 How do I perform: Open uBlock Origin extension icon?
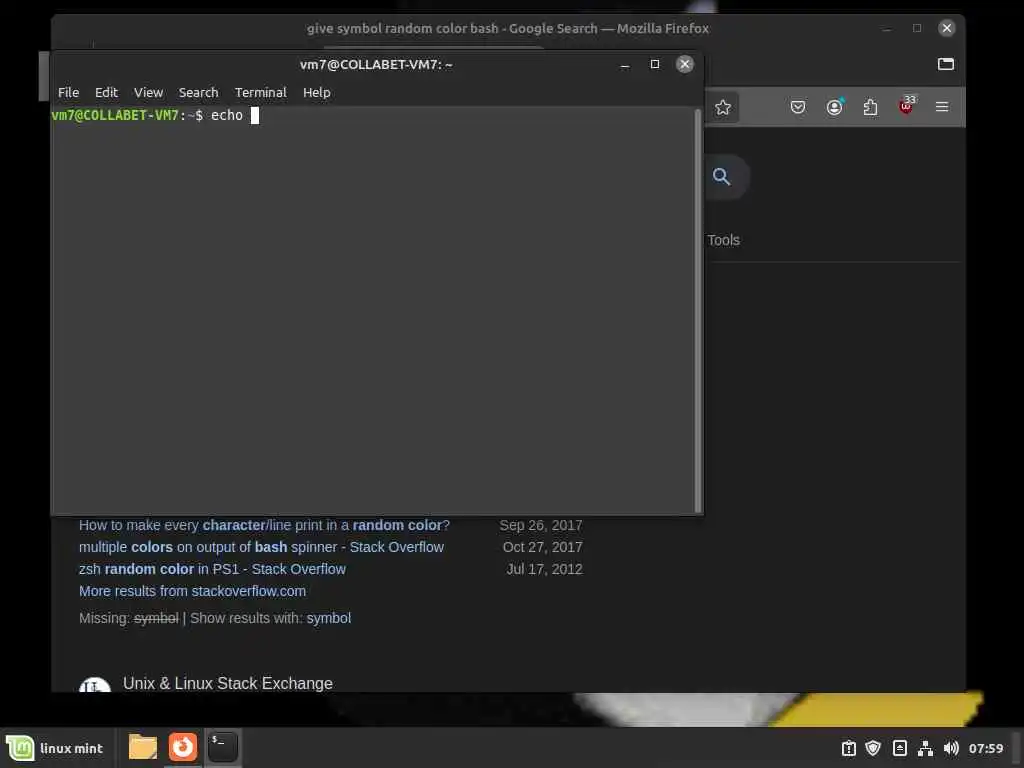[906, 106]
